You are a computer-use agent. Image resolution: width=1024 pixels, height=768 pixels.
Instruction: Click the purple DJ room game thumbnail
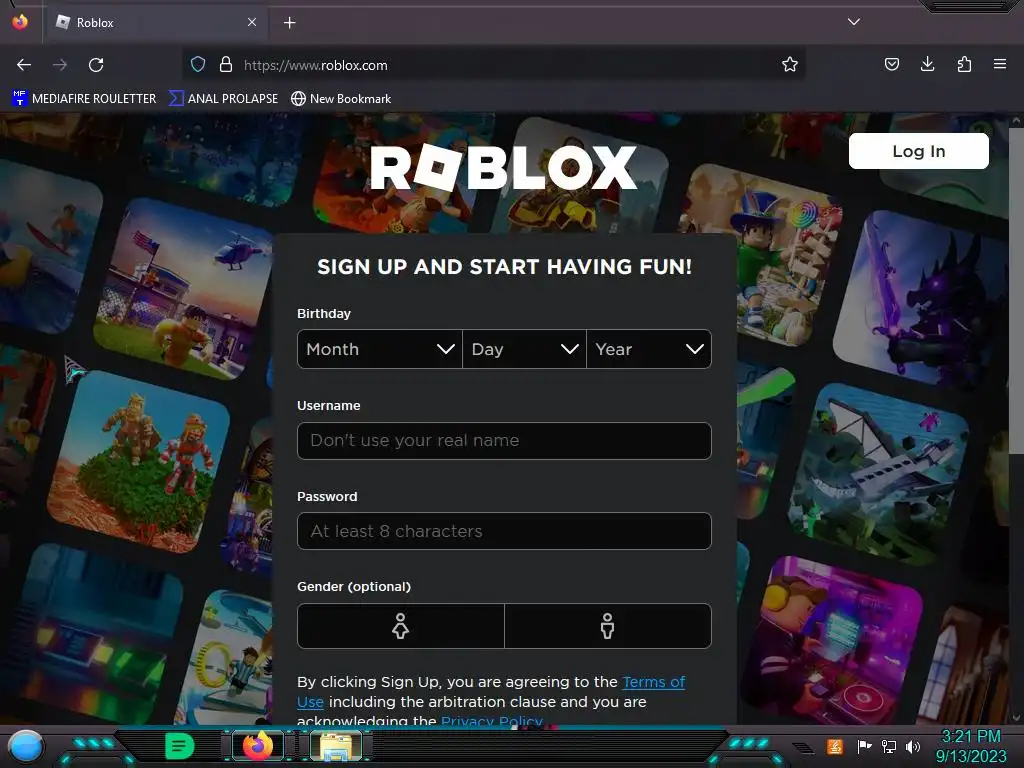click(x=833, y=643)
